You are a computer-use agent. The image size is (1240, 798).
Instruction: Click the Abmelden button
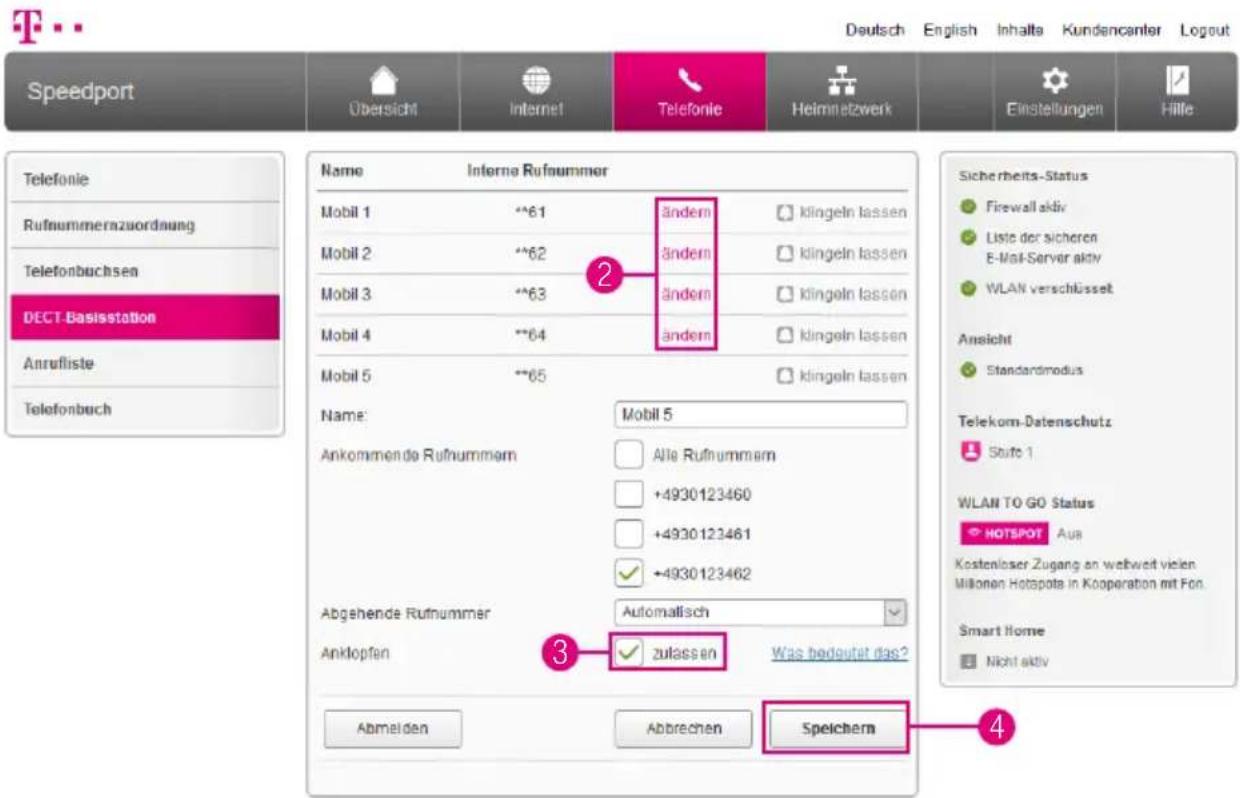pos(393,729)
